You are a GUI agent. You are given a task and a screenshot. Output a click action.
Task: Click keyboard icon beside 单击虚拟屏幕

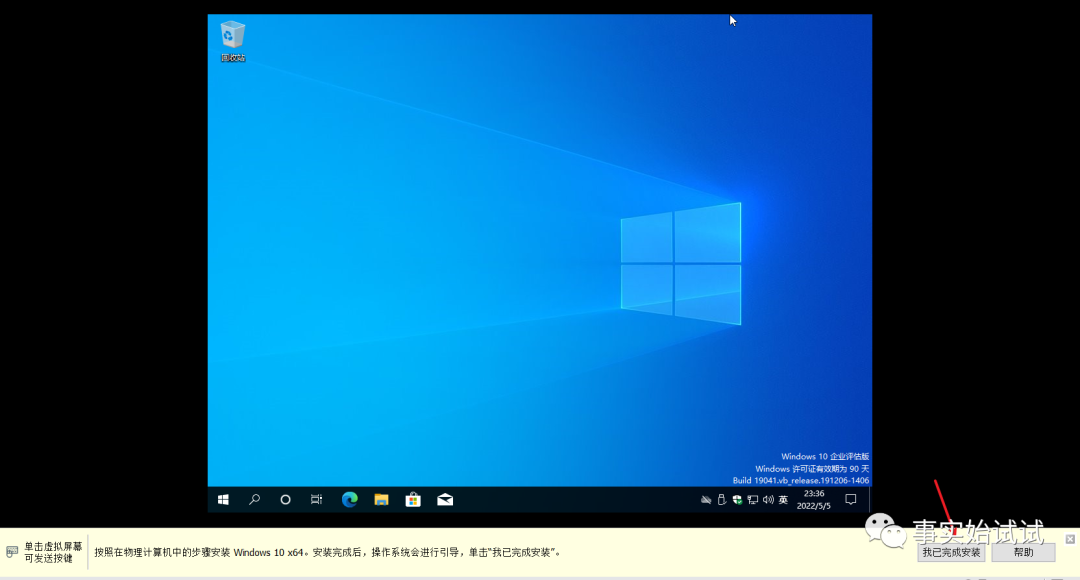[12, 552]
